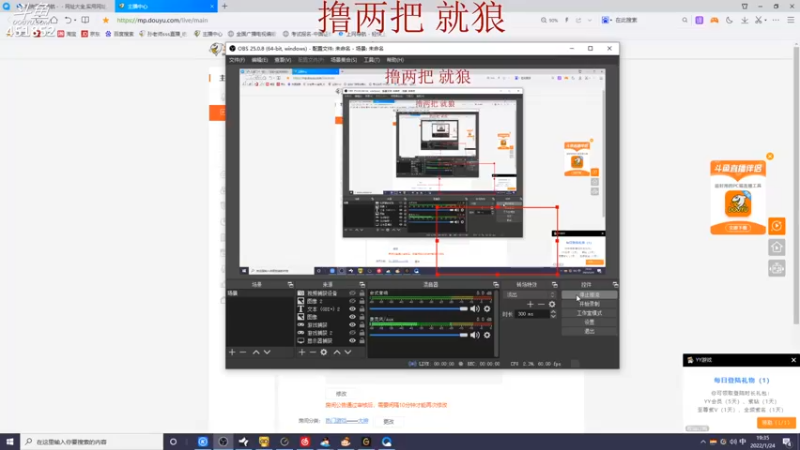
Task: Open settings gear for first mixer channel
Action: click(487, 309)
